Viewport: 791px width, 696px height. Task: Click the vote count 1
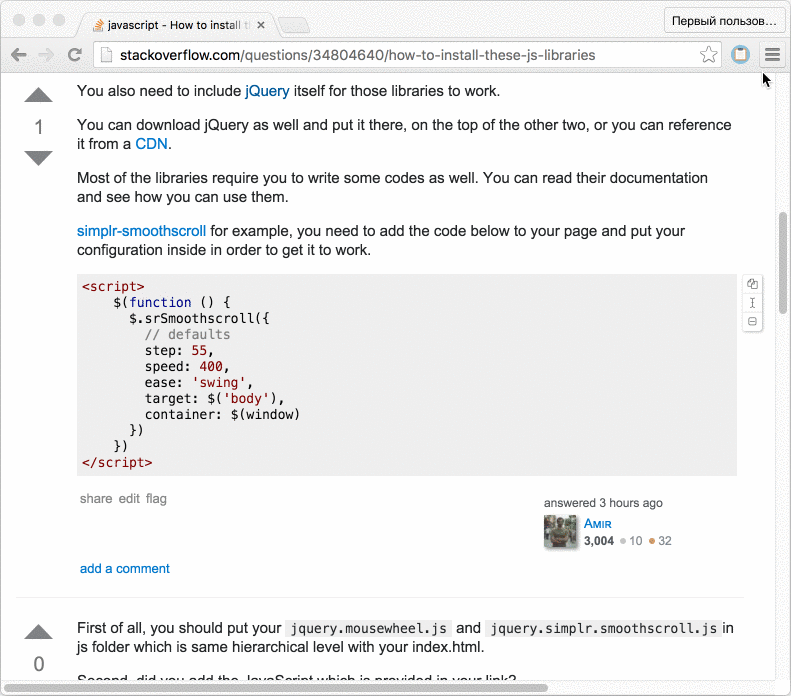coord(38,127)
